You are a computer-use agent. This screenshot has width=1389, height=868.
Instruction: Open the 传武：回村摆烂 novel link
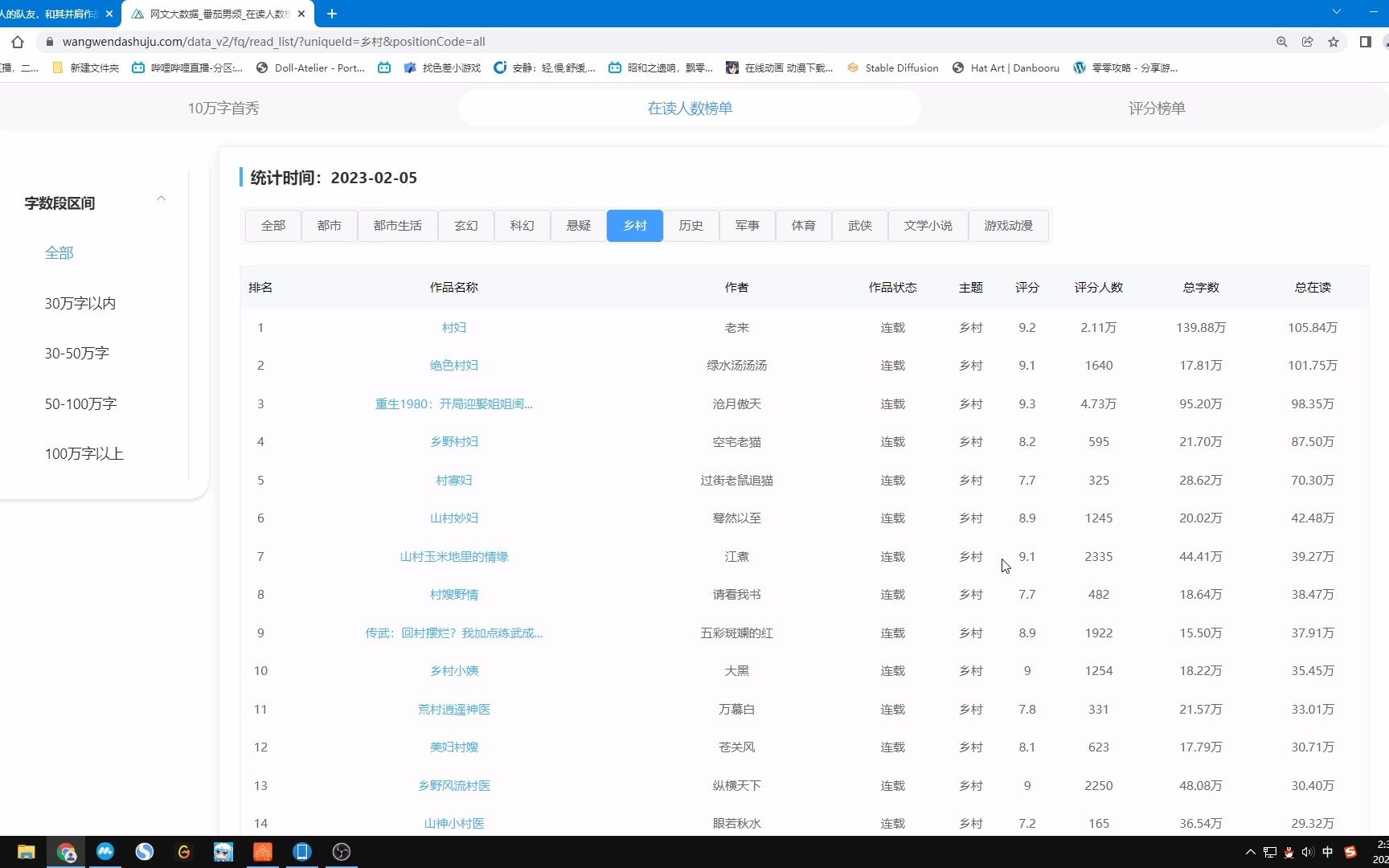click(x=454, y=633)
